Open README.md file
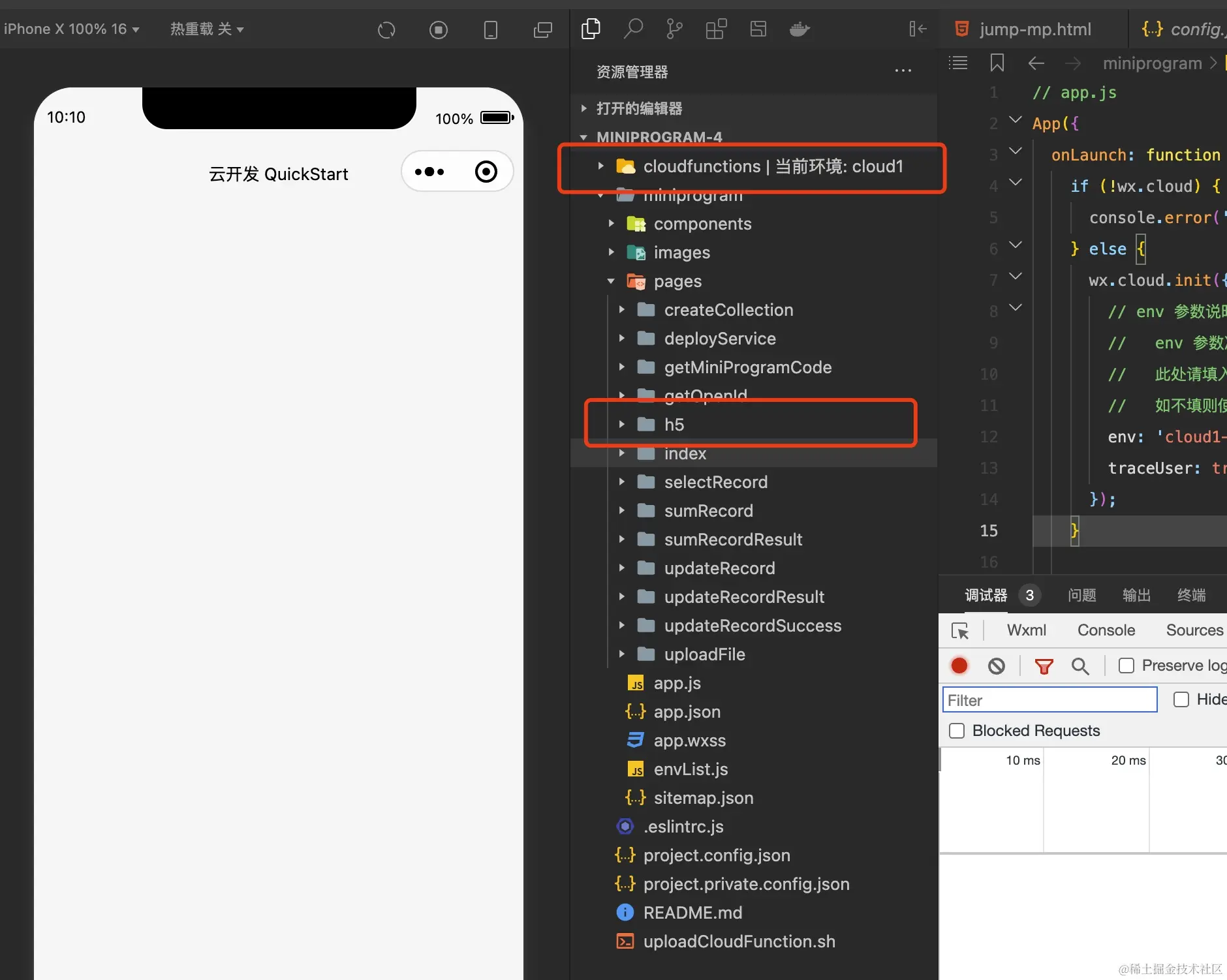1227x980 pixels. tap(692, 912)
